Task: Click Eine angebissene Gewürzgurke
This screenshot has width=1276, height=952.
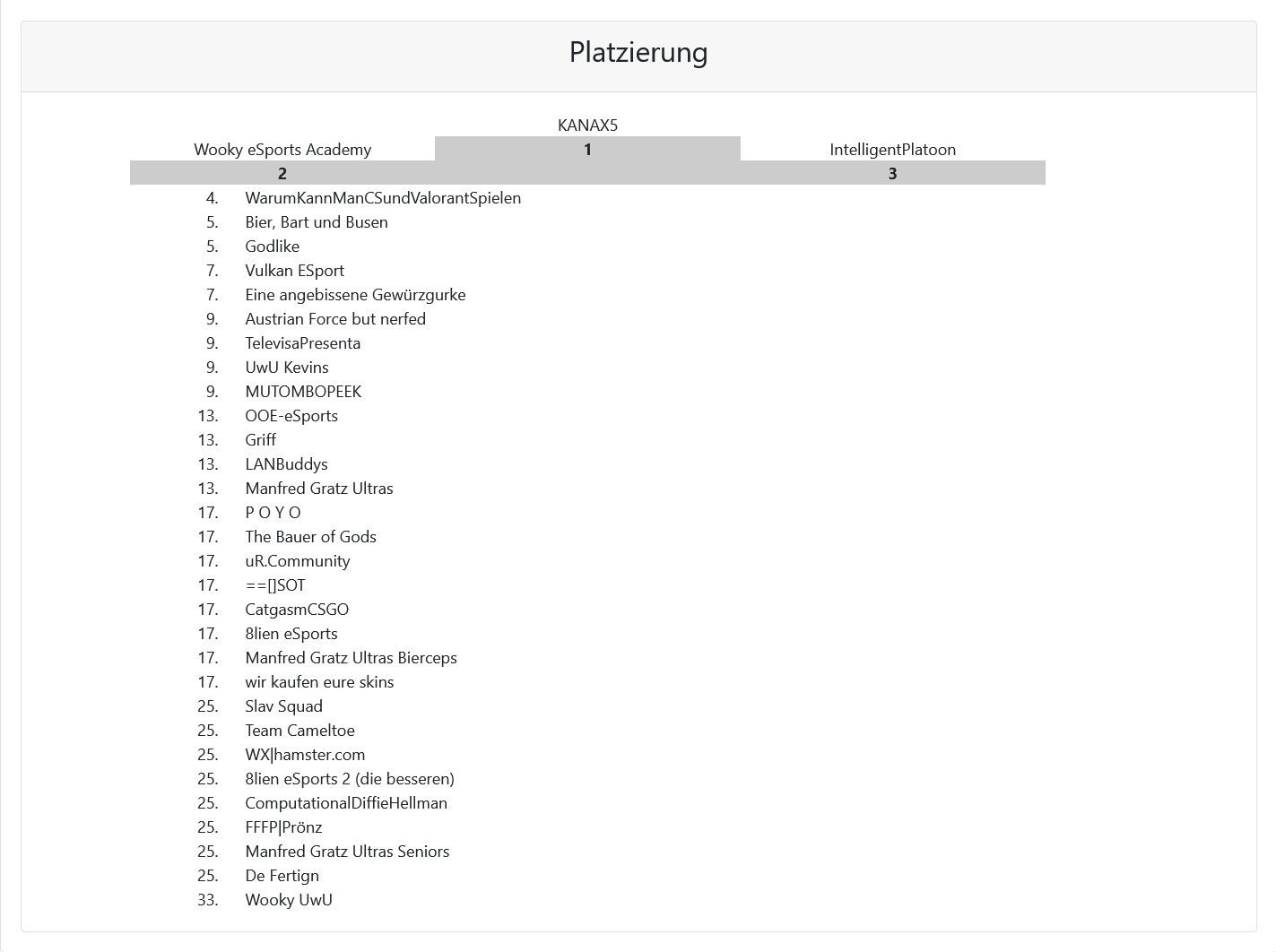Action: click(x=355, y=295)
